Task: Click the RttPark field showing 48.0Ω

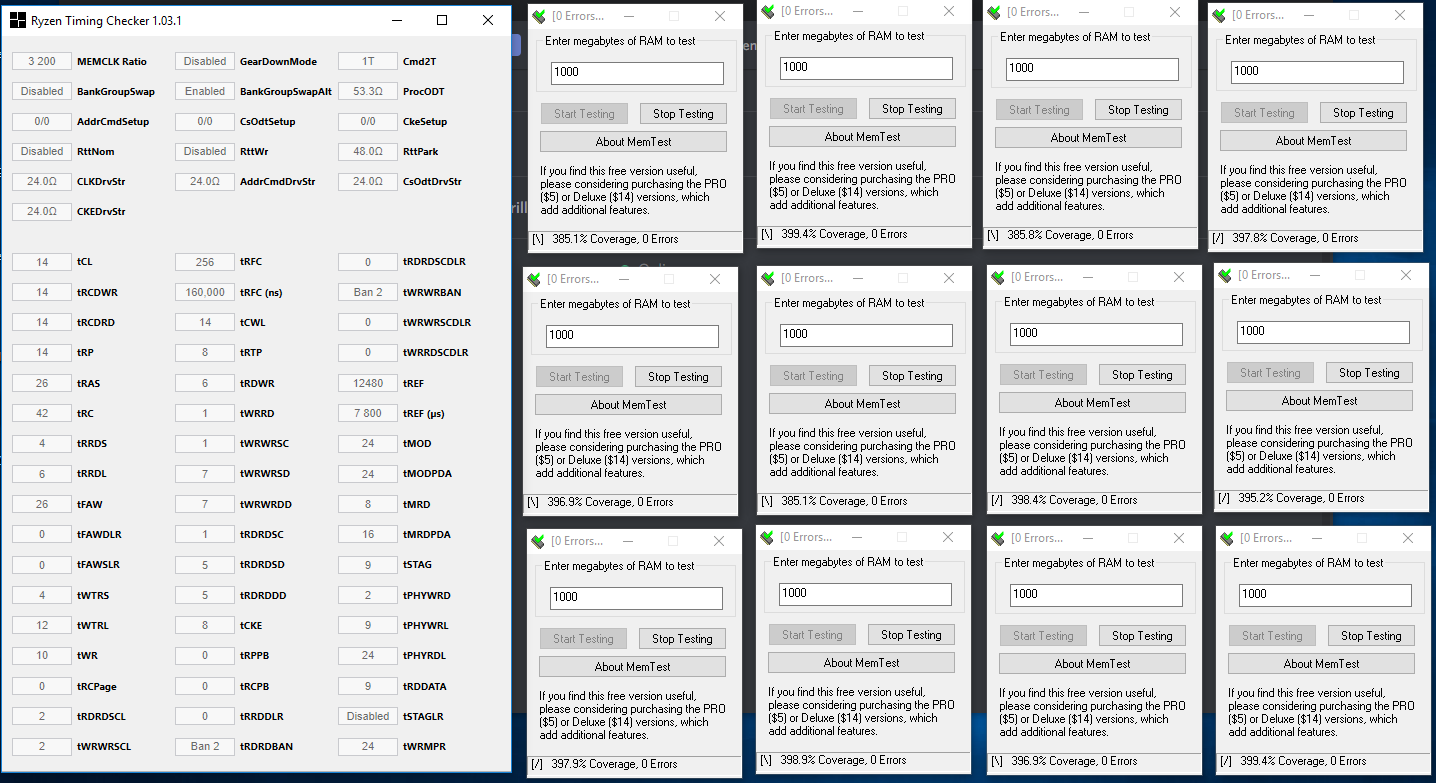Action: (368, 151)
